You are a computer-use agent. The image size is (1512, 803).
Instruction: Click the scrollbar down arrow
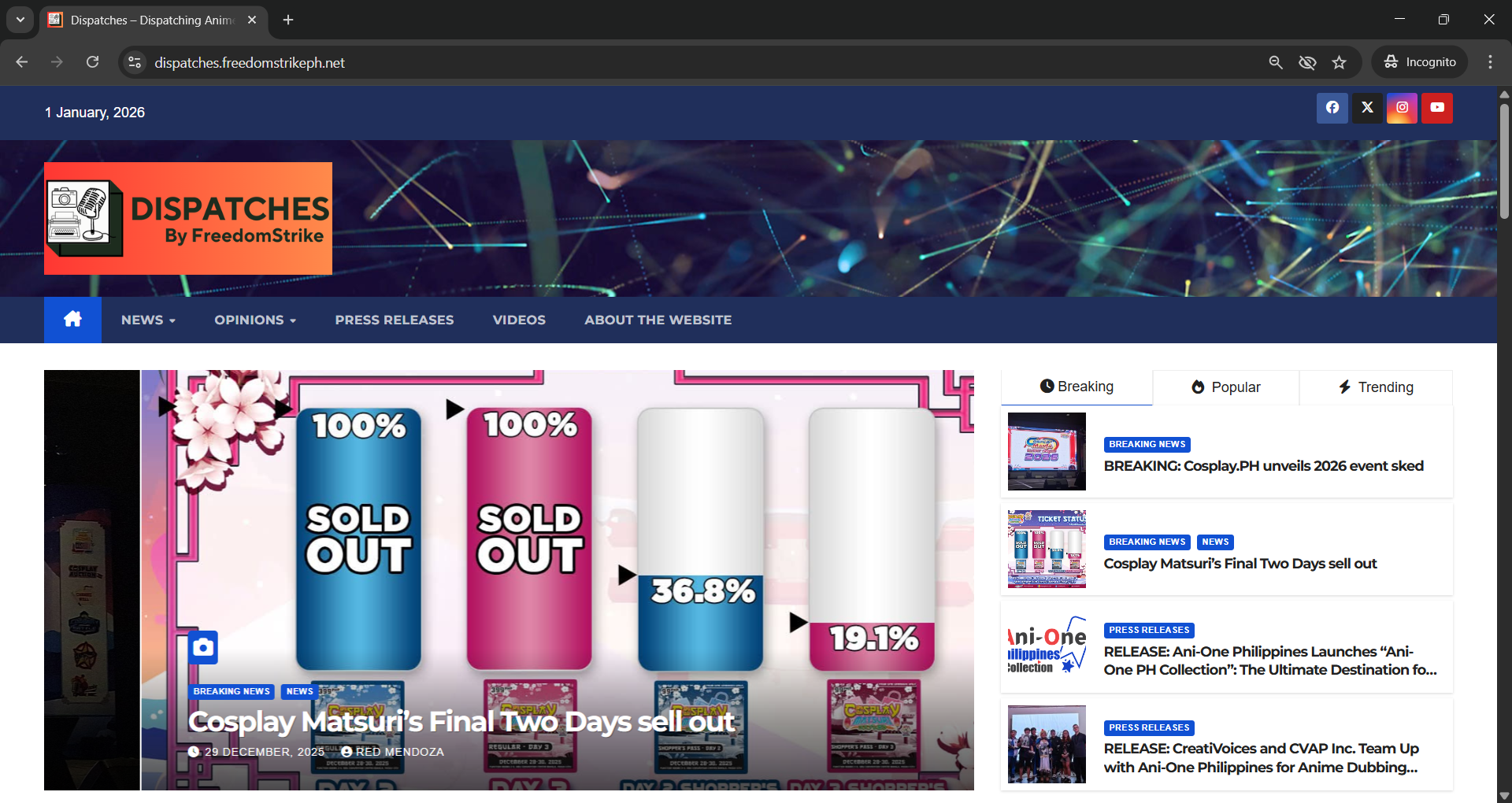coord(1504,796)
